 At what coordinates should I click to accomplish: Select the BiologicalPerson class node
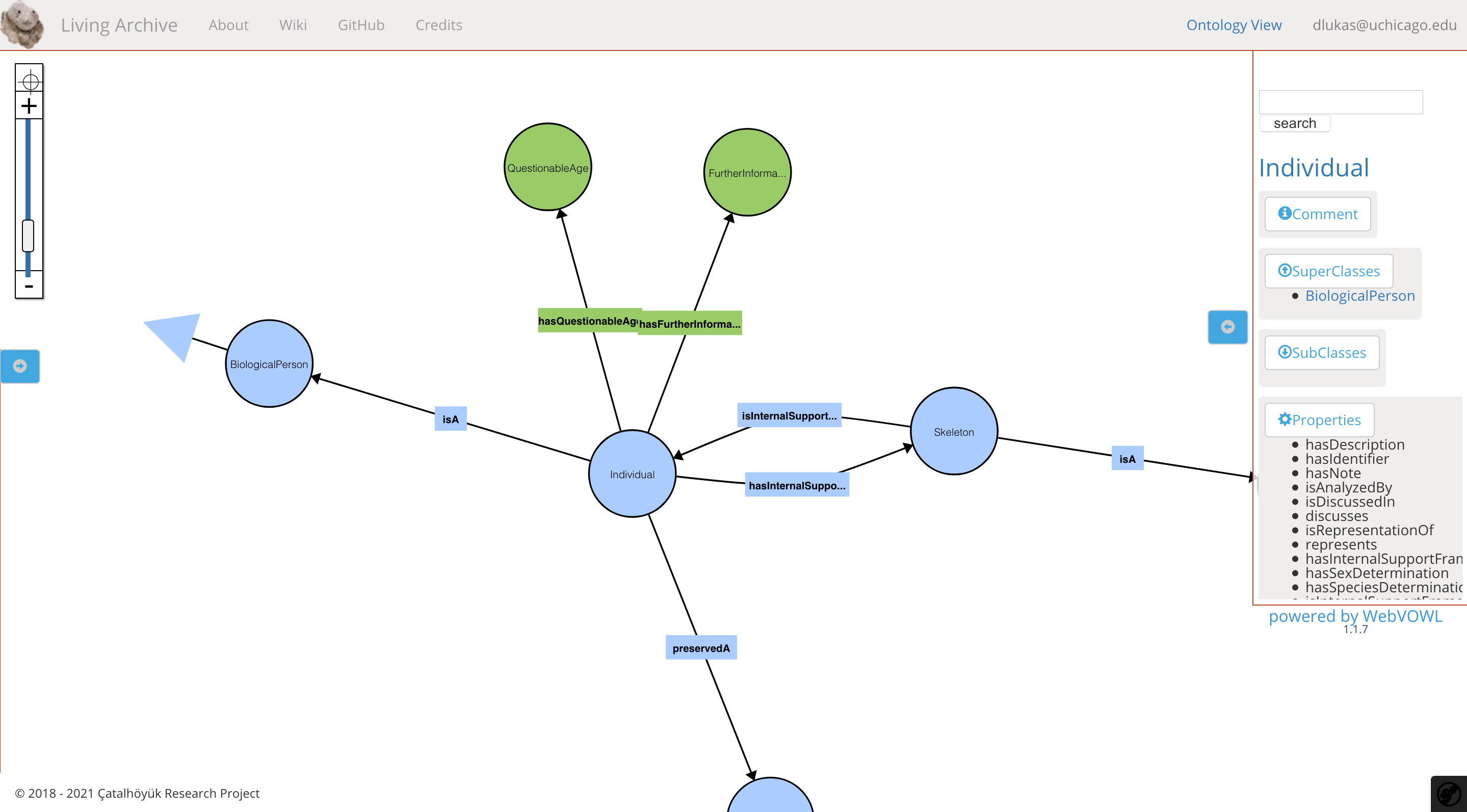pyautogui.click(x=269, y=364)
